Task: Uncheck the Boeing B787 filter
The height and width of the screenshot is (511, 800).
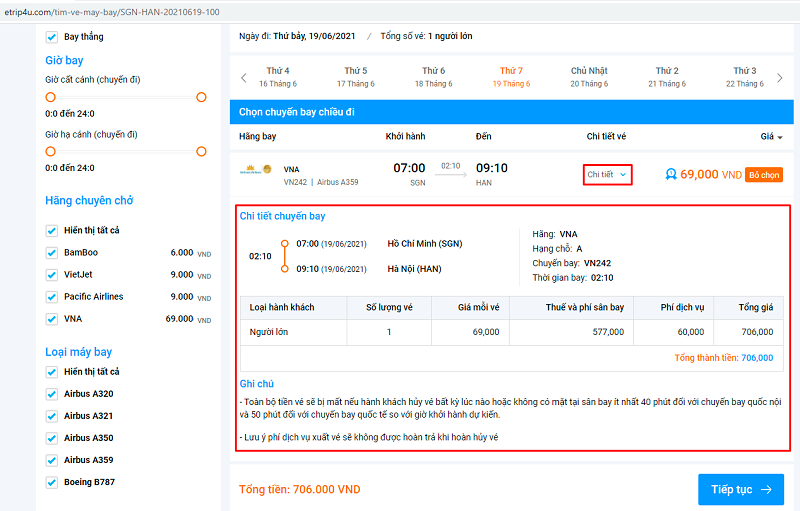Action: click(52, 482)
